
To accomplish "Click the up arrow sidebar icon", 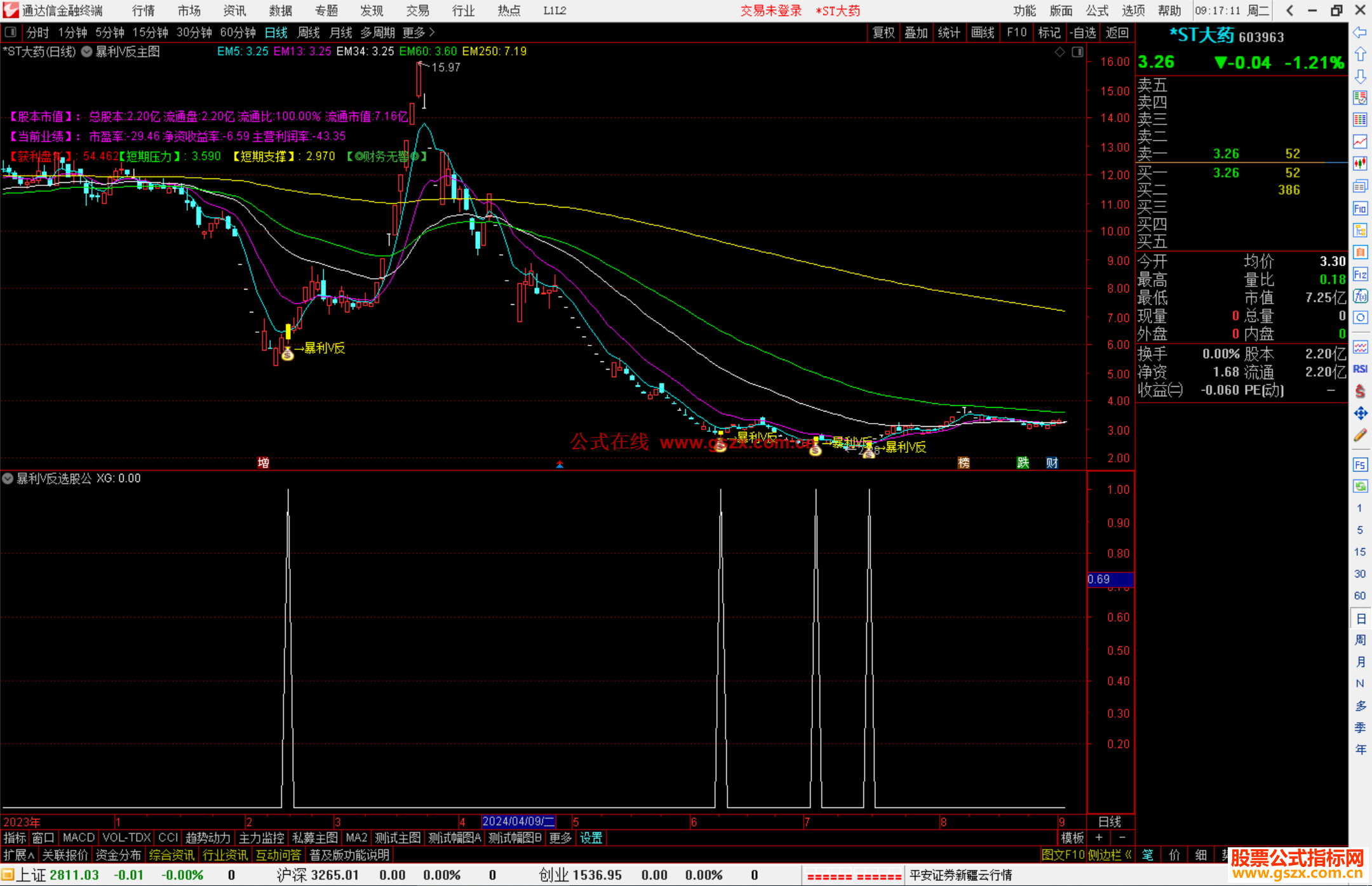I will pos(1360,54).
